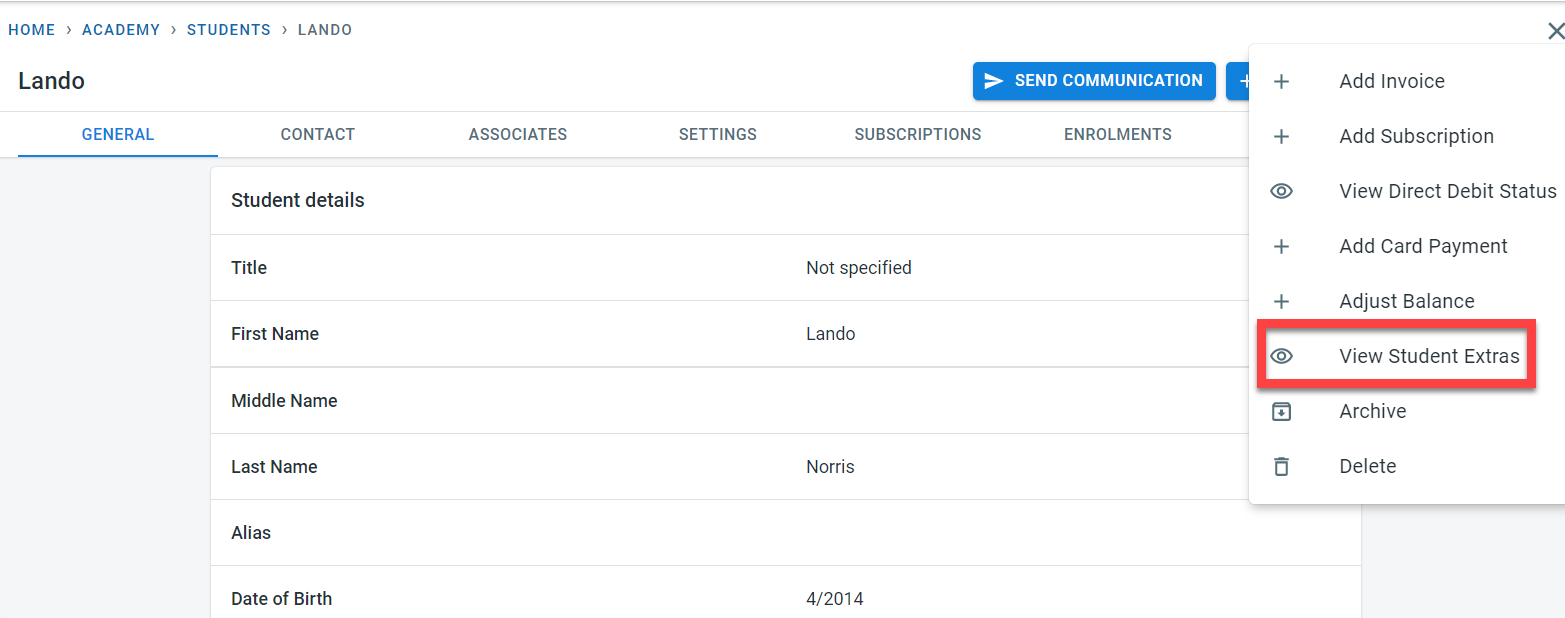Image resolution: width=1565 pixels, height=618 pixels.
Task: Go to the Subscriptions tab
Action: [x=917, y=134]
